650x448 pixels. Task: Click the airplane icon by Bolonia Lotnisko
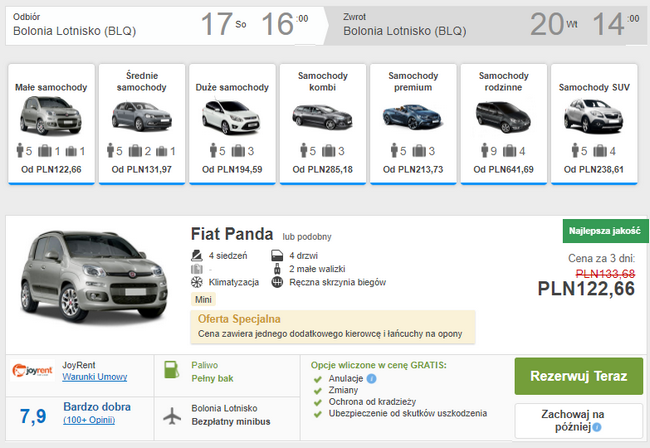[172, 416]
